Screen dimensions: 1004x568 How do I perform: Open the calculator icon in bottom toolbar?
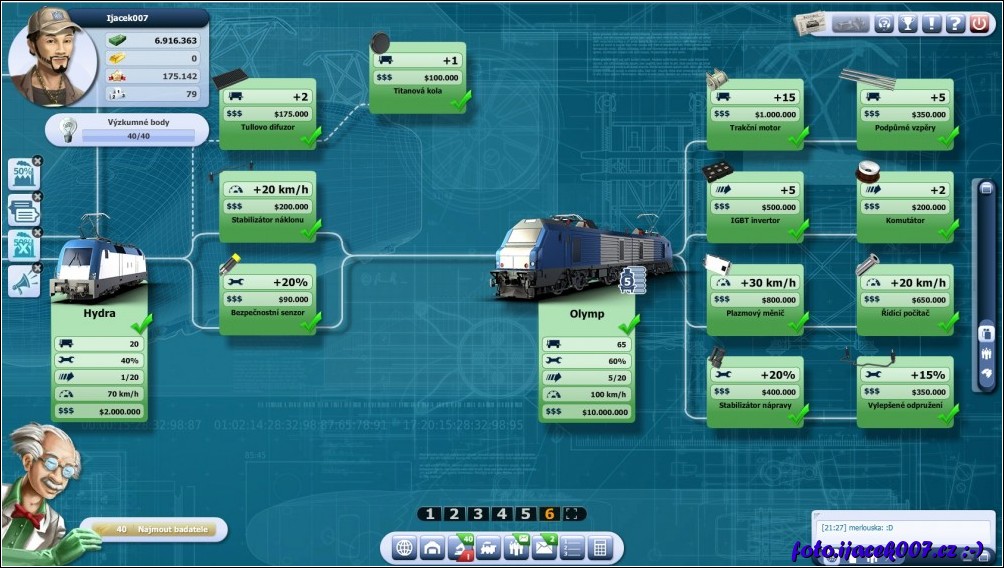click(600, 548)
